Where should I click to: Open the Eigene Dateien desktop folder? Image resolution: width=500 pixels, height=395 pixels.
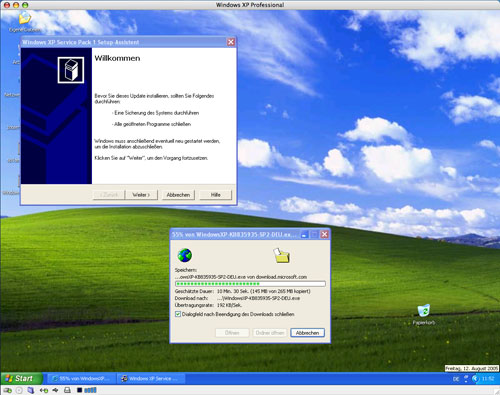pyautogui.click(x=25, y=21)
